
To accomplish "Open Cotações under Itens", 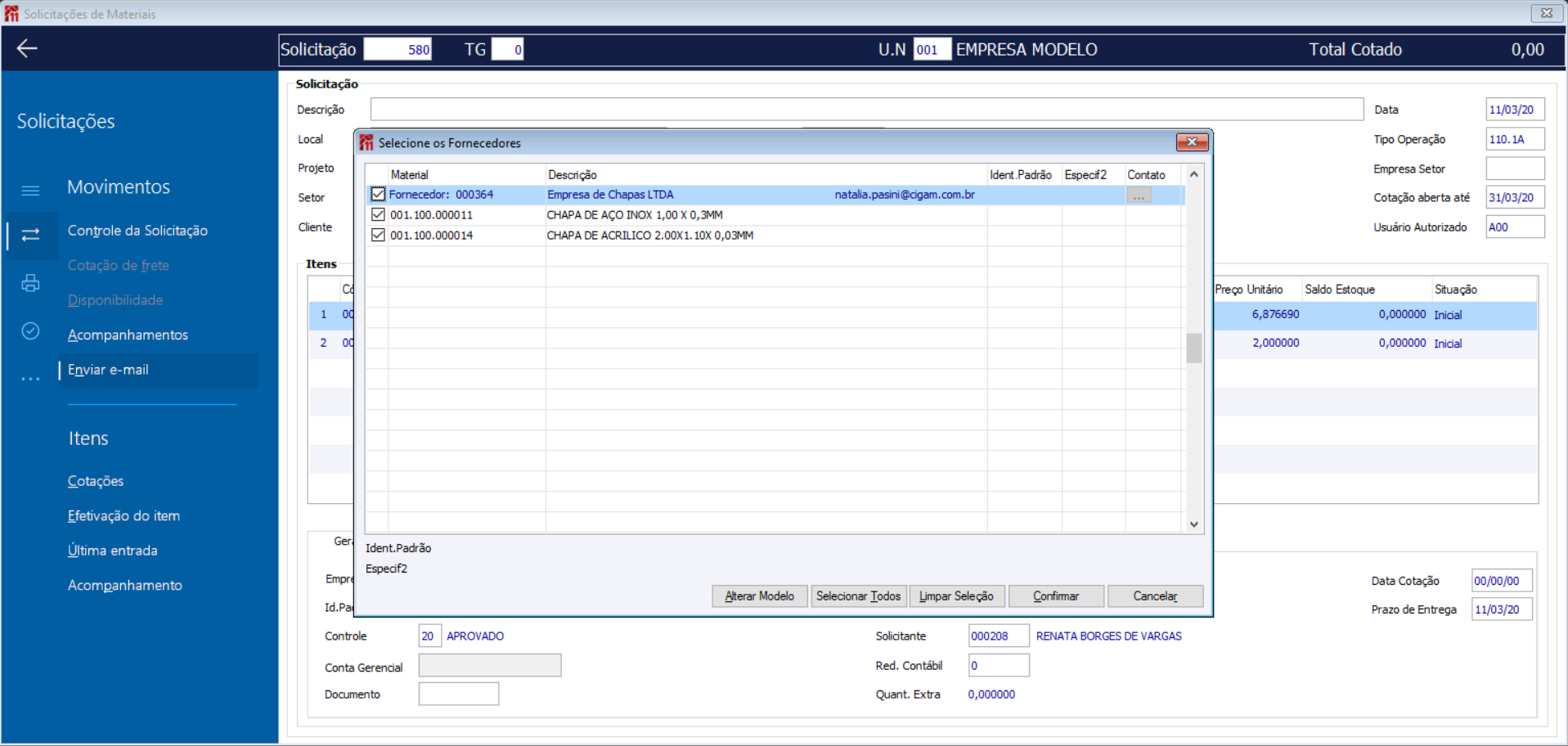I will pyautogui.click(x=96, y=481).
